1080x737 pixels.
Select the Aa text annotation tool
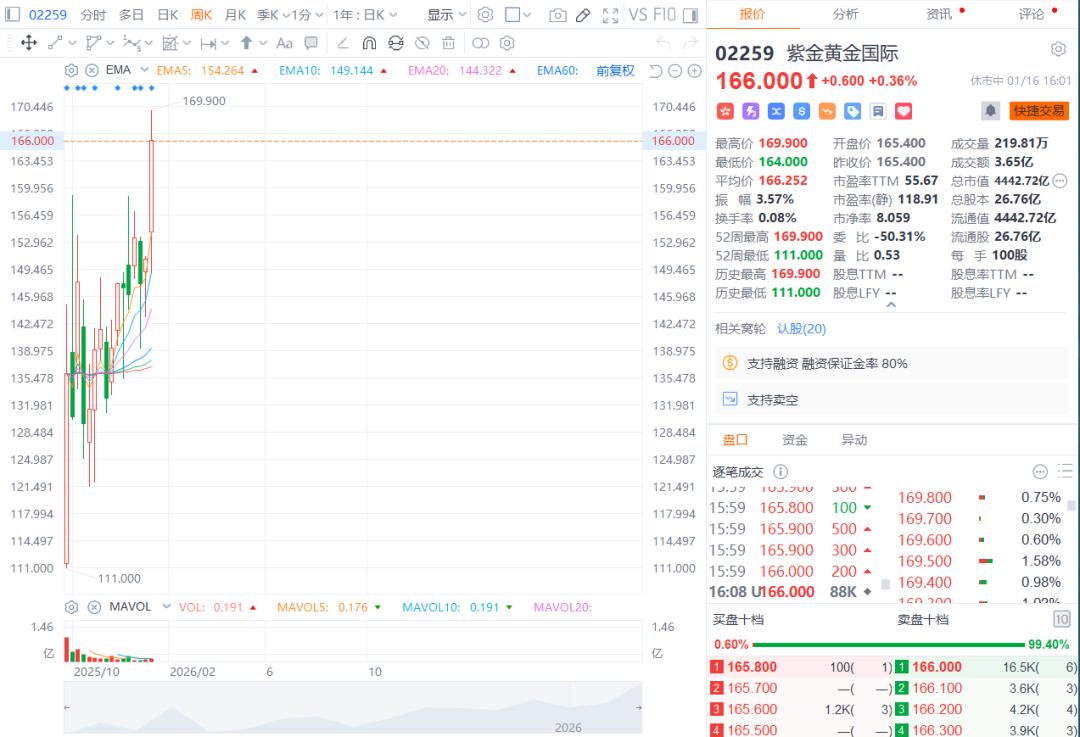coord(284,43)
